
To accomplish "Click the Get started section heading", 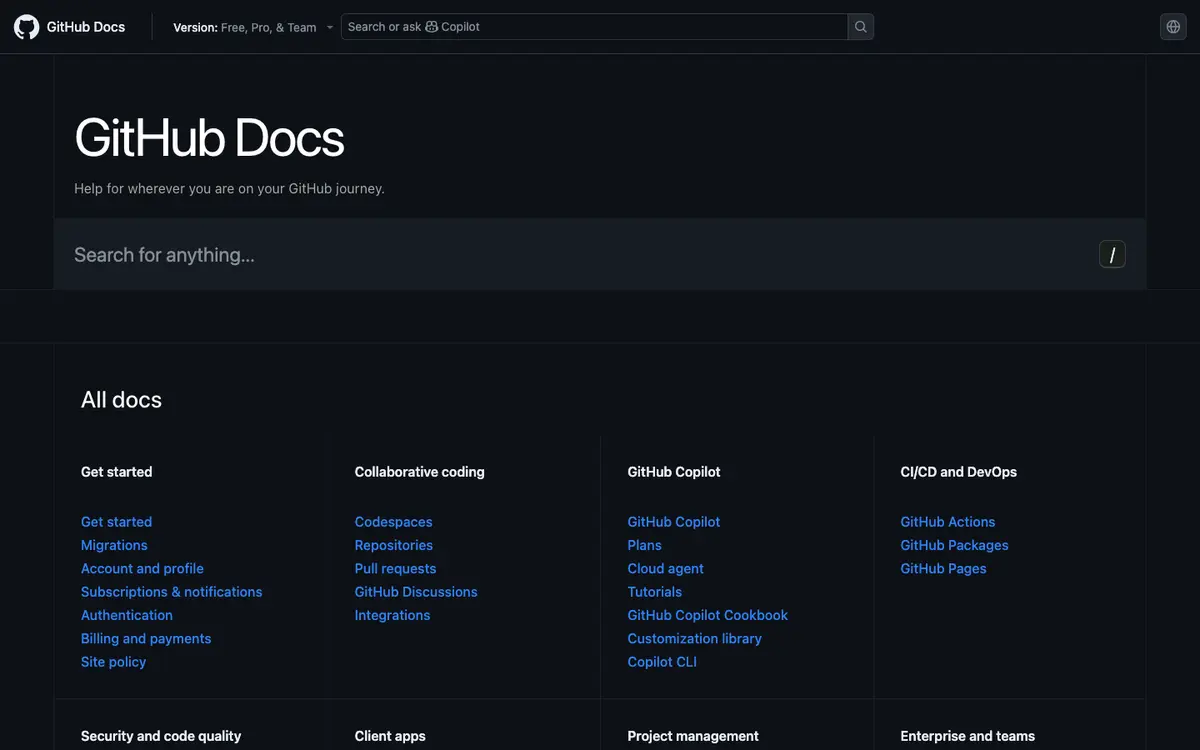I will pos(117,472).
